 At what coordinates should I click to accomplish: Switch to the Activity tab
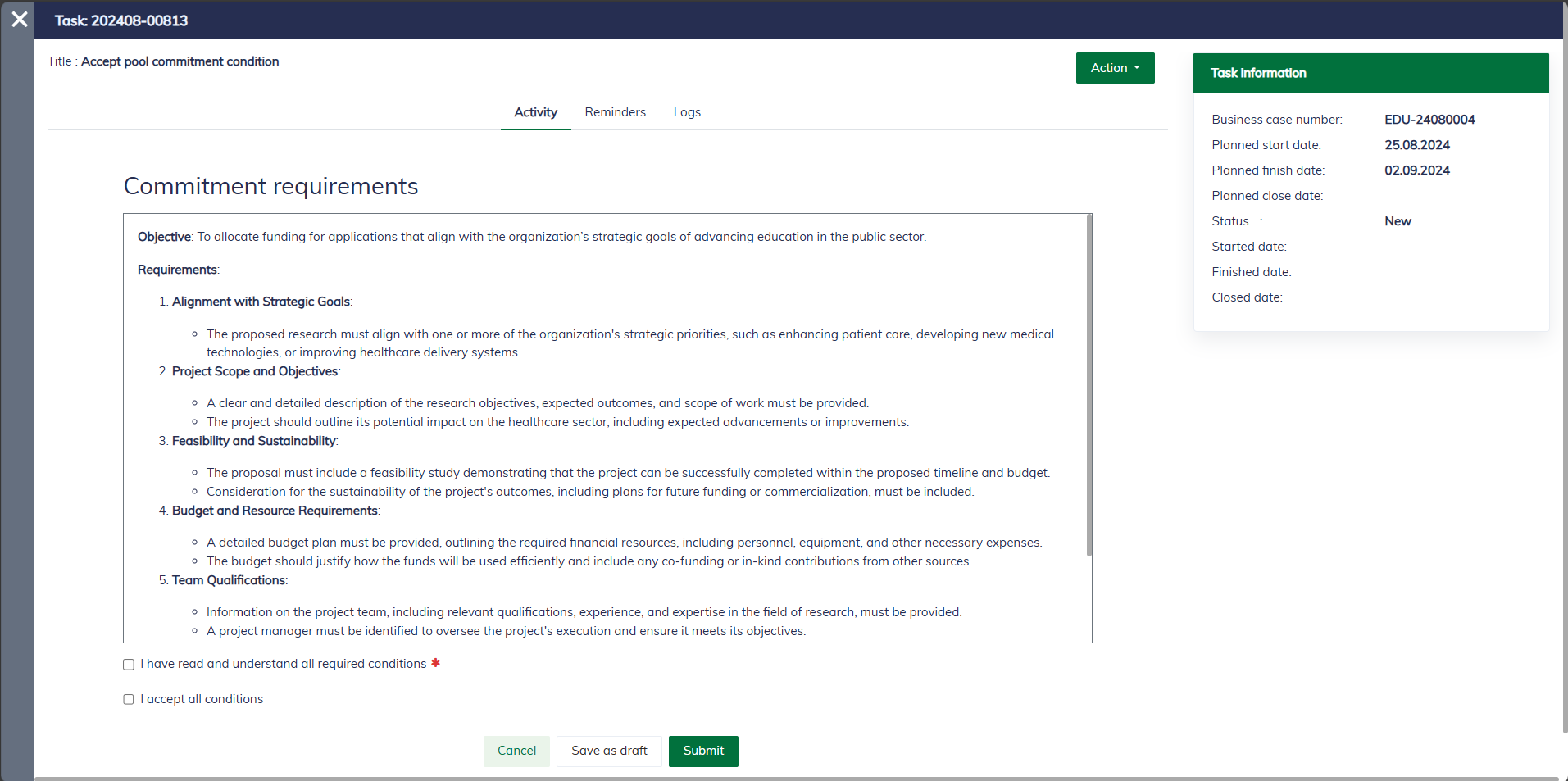[535, 112]
